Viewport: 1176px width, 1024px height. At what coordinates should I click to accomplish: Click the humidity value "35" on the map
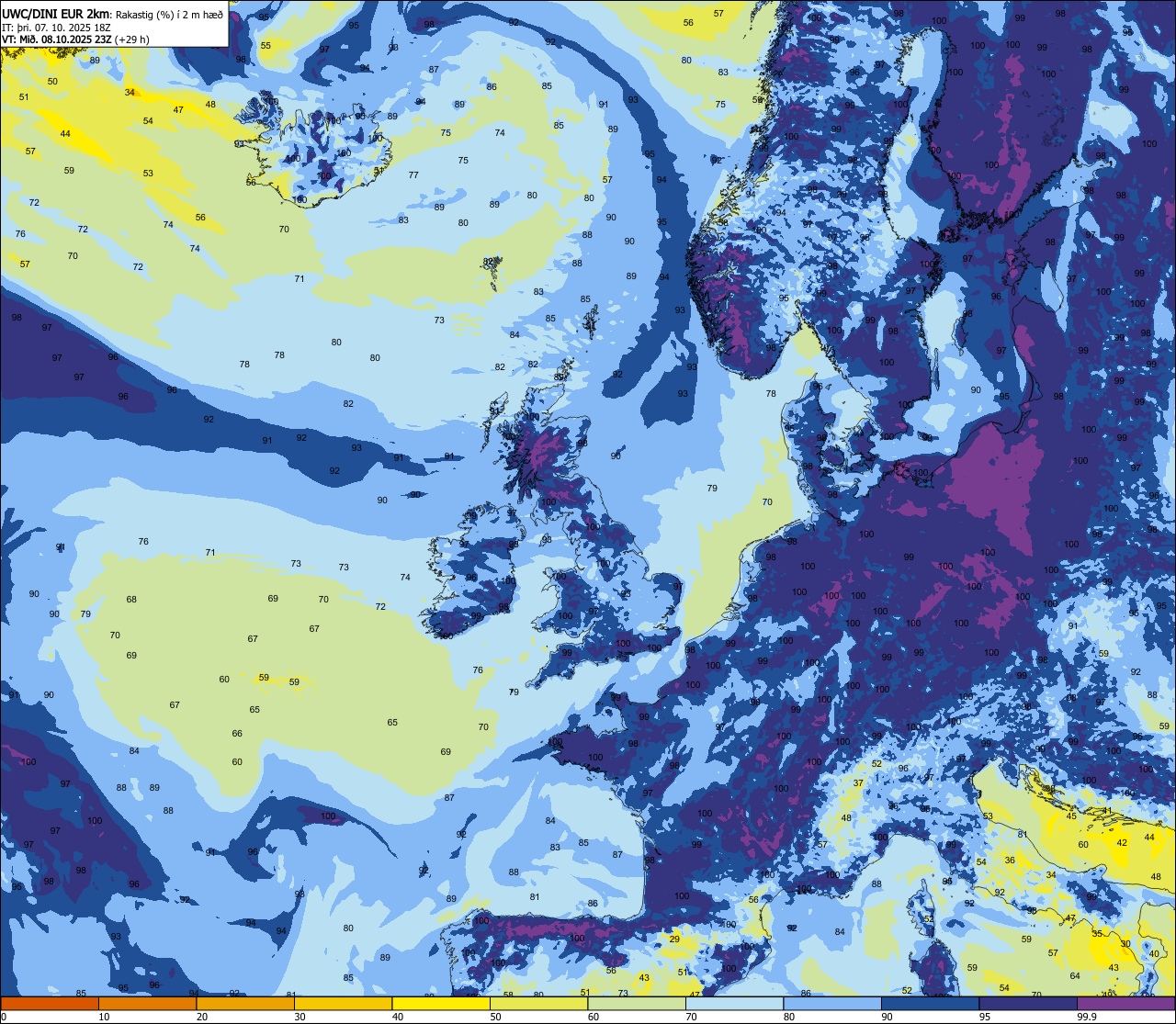(x=1097, y=933)
